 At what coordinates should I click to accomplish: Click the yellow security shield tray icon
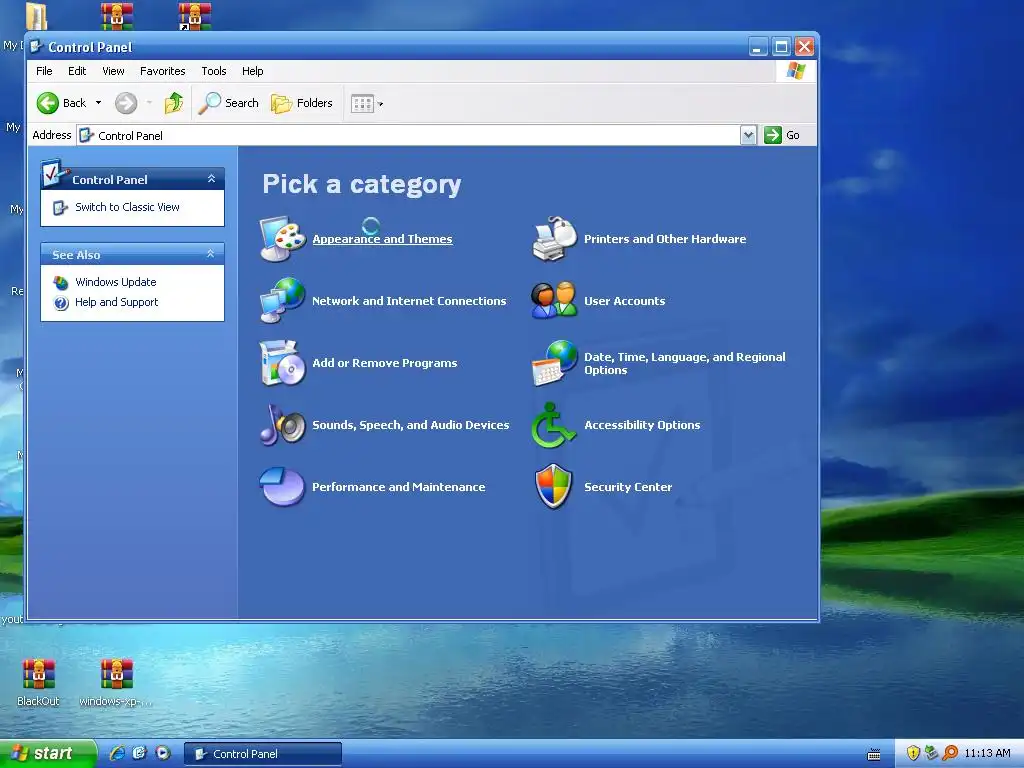tap(913, 753)
